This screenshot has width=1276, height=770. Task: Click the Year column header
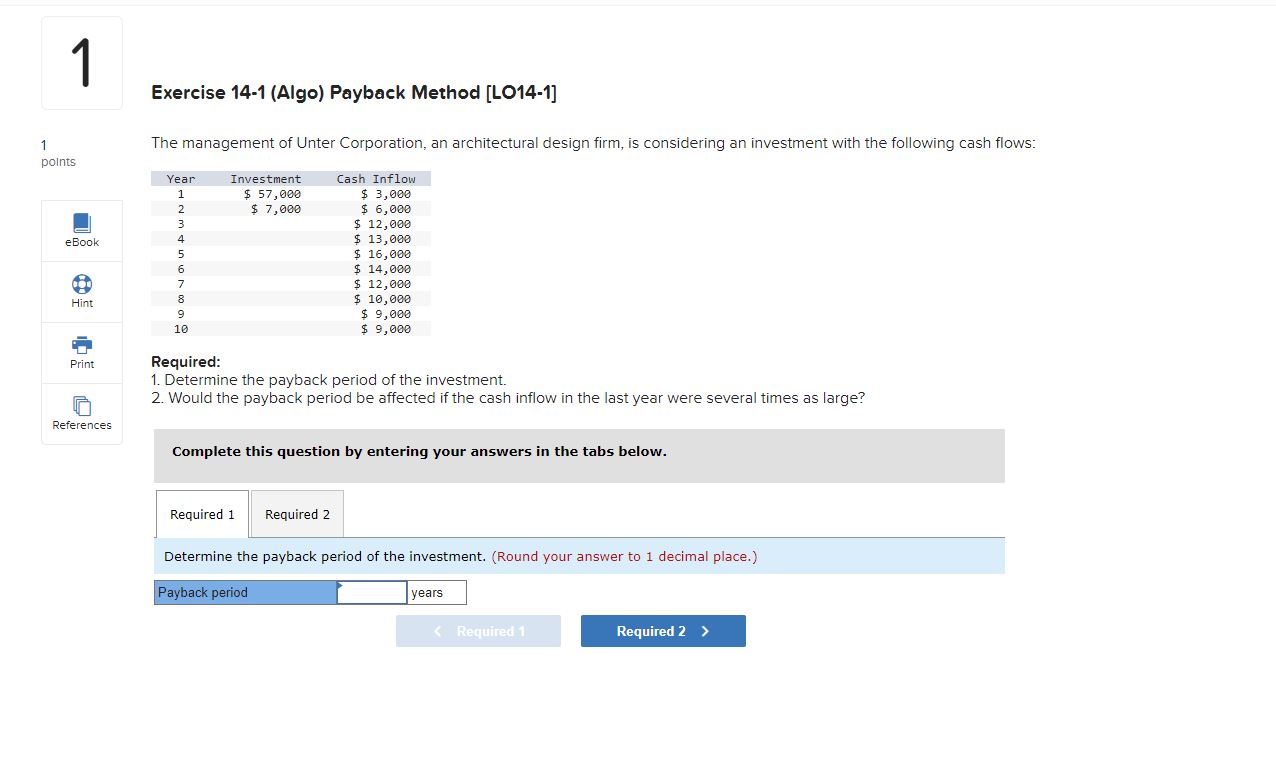[181, 179]
